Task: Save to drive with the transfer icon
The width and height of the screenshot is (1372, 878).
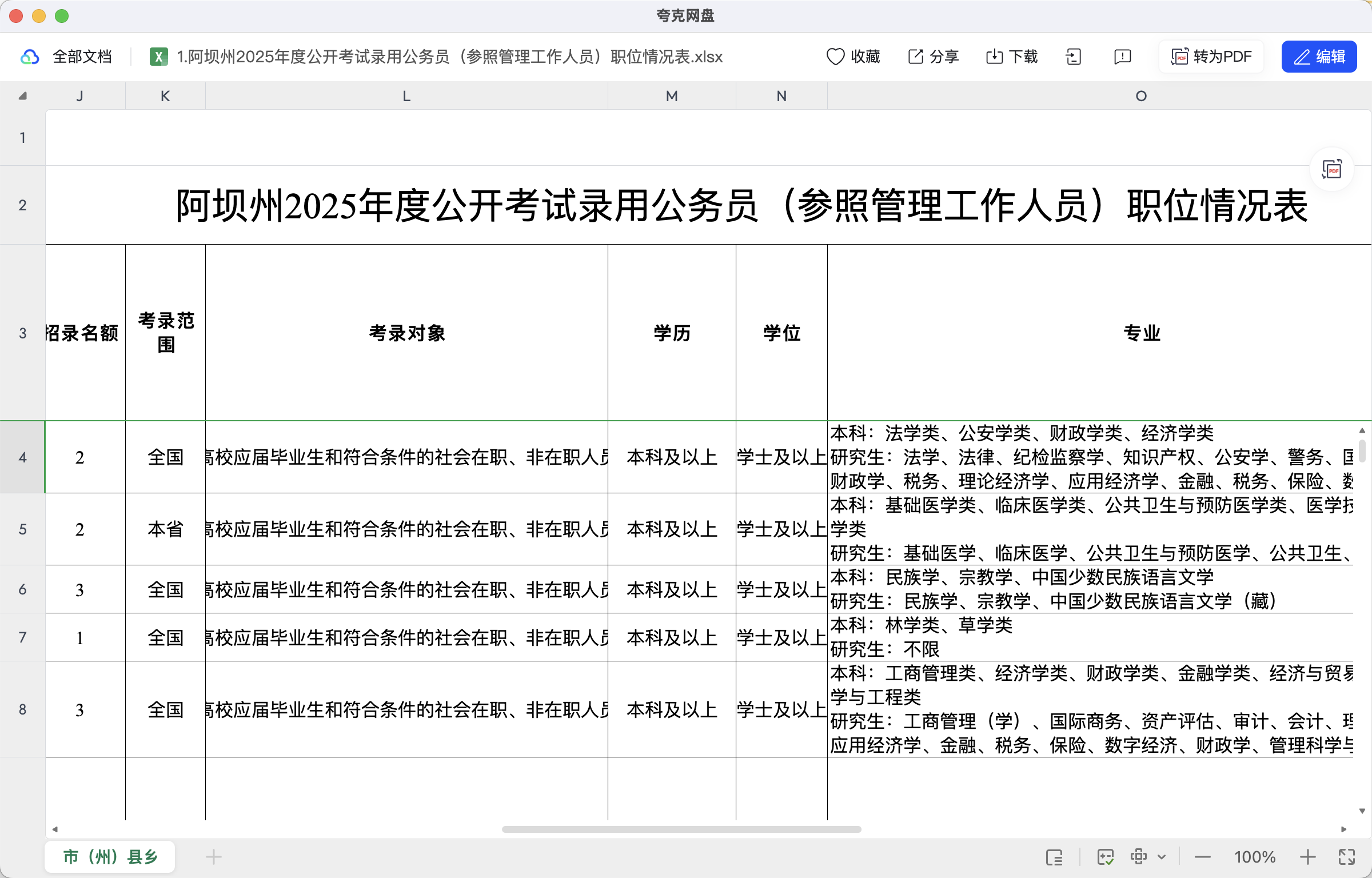Action: click(x=1074, y=56)
